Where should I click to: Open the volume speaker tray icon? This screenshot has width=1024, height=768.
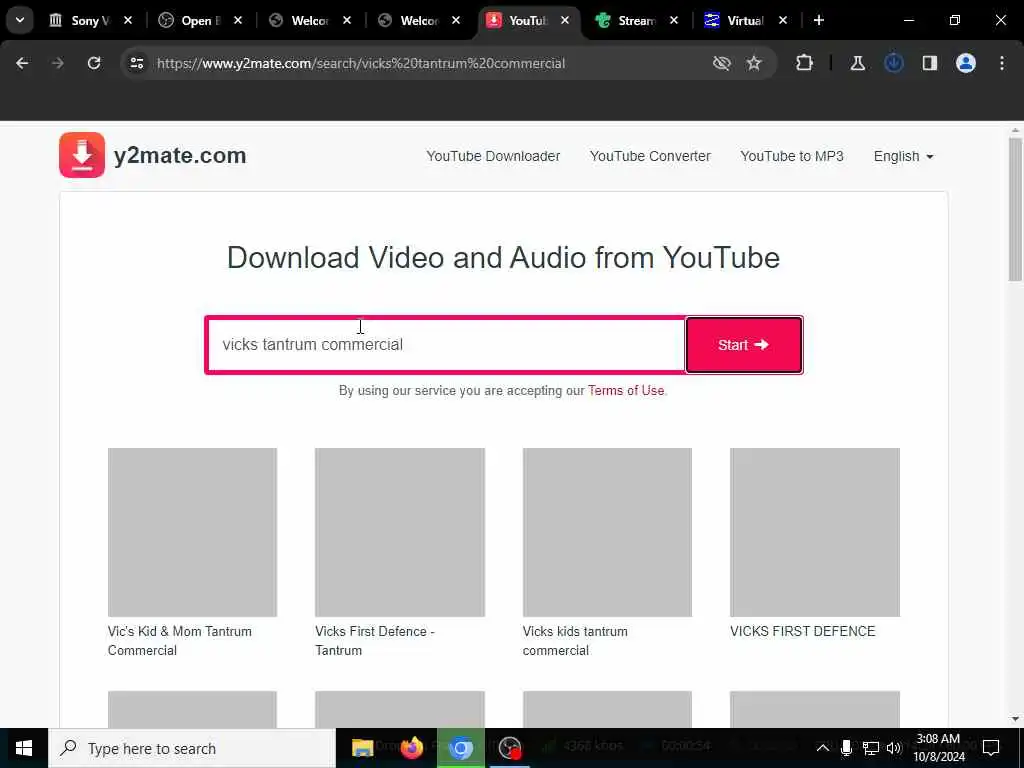pyautogui.click(x=893, y=748)
